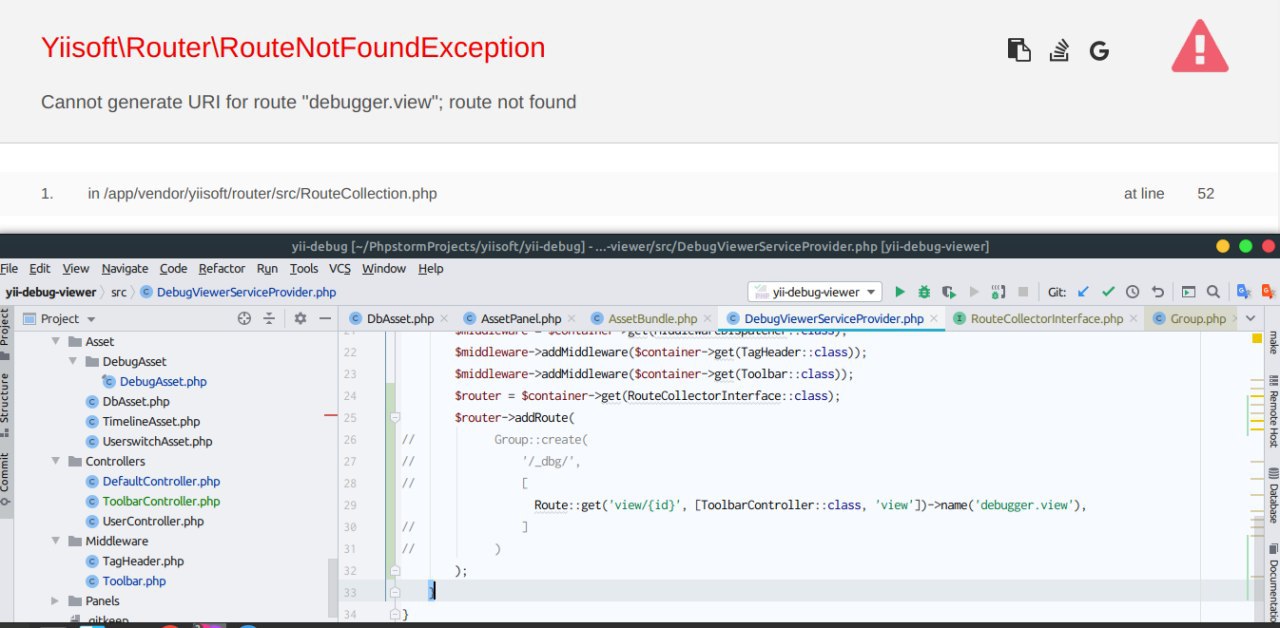Commit changes with Git green checkmark

tap(1108, 292)
